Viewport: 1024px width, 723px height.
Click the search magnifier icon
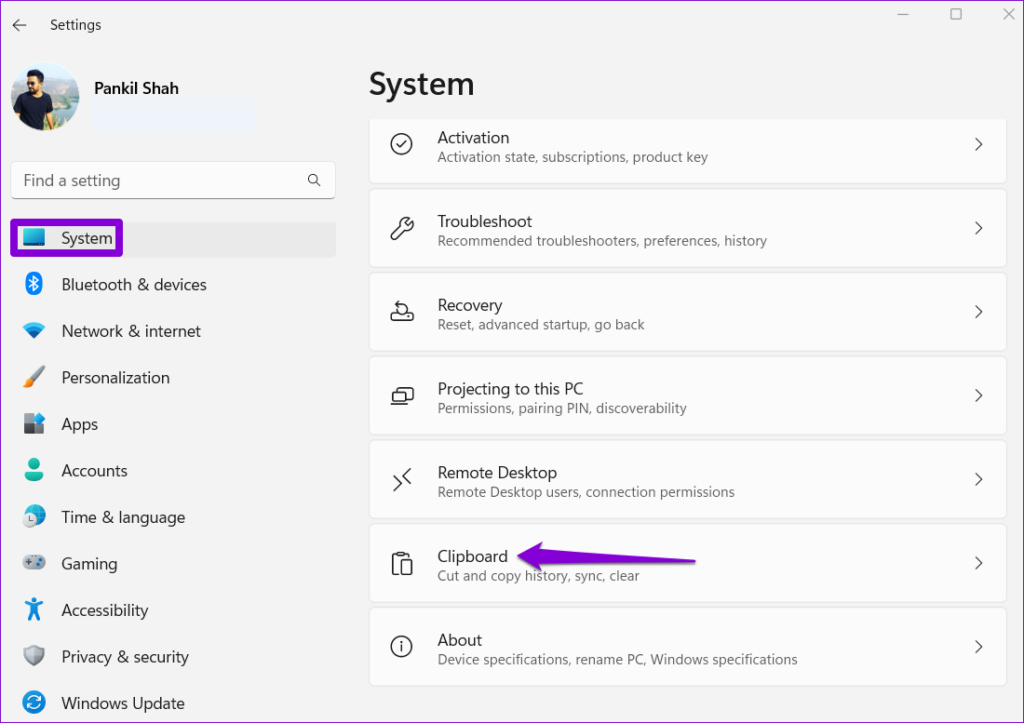[x=315, y=180]
